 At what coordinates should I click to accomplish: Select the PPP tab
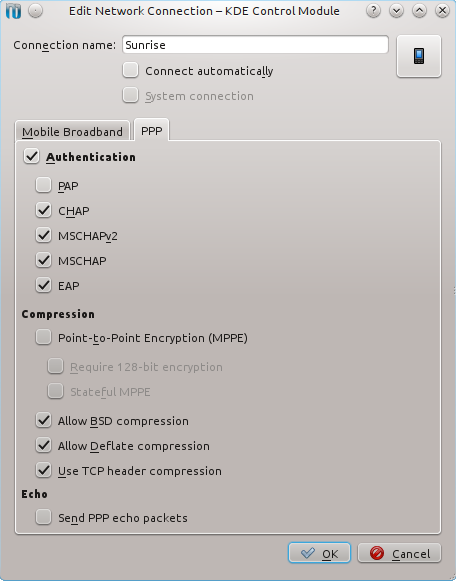click(x=152, y=130)
